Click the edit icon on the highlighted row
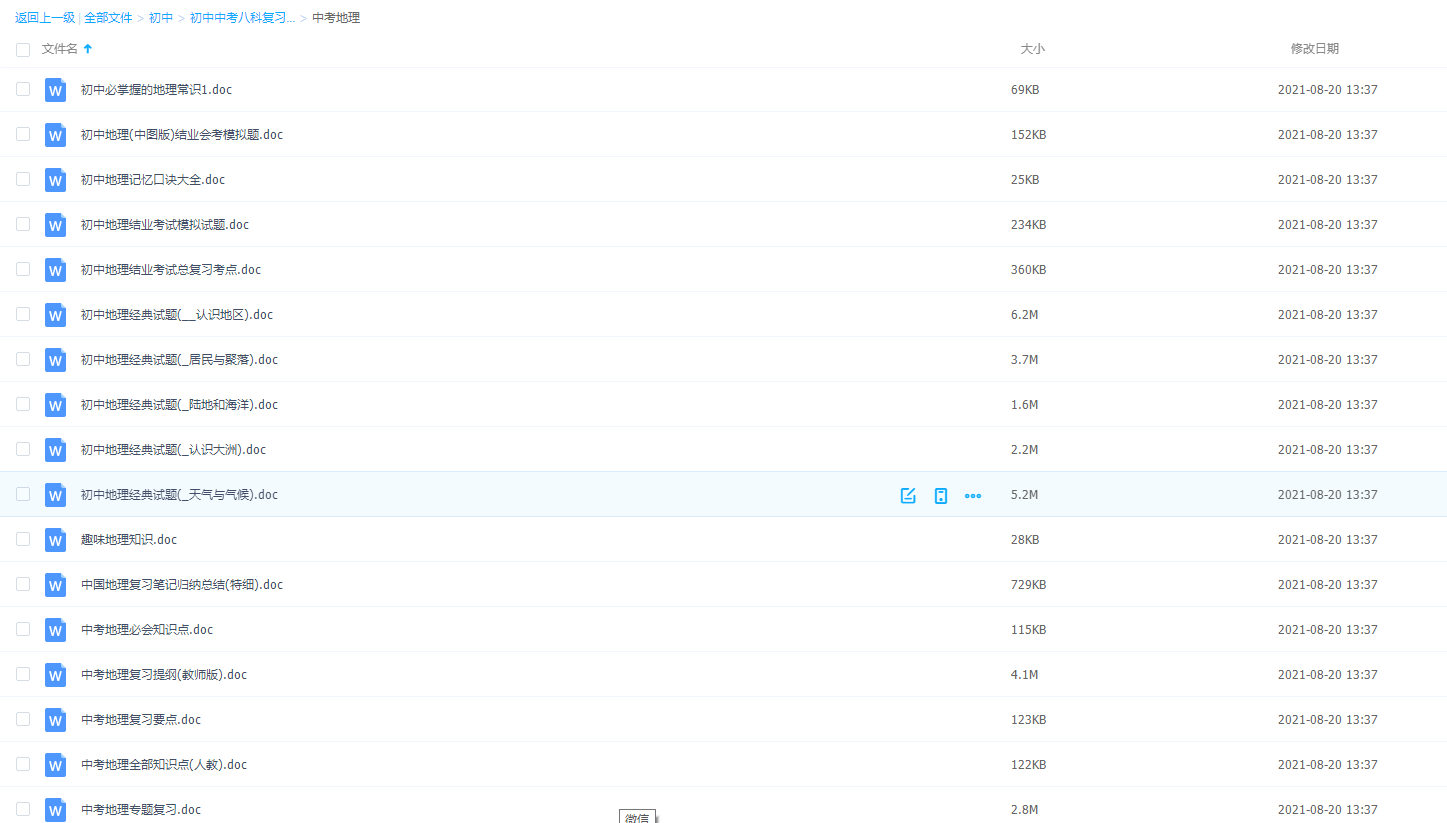 point(908,496)
